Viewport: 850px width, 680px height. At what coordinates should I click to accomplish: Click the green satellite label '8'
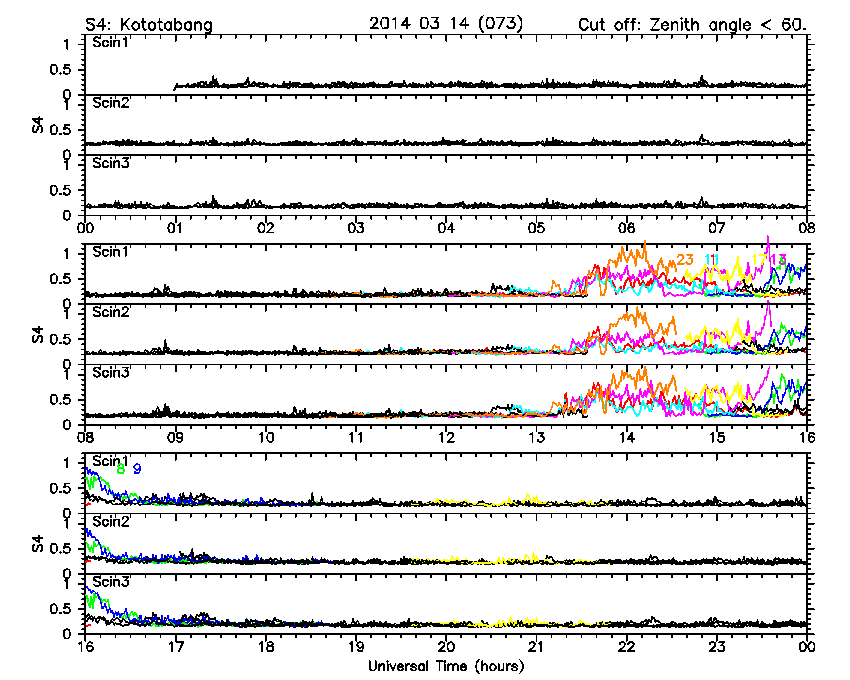(121, 469)
